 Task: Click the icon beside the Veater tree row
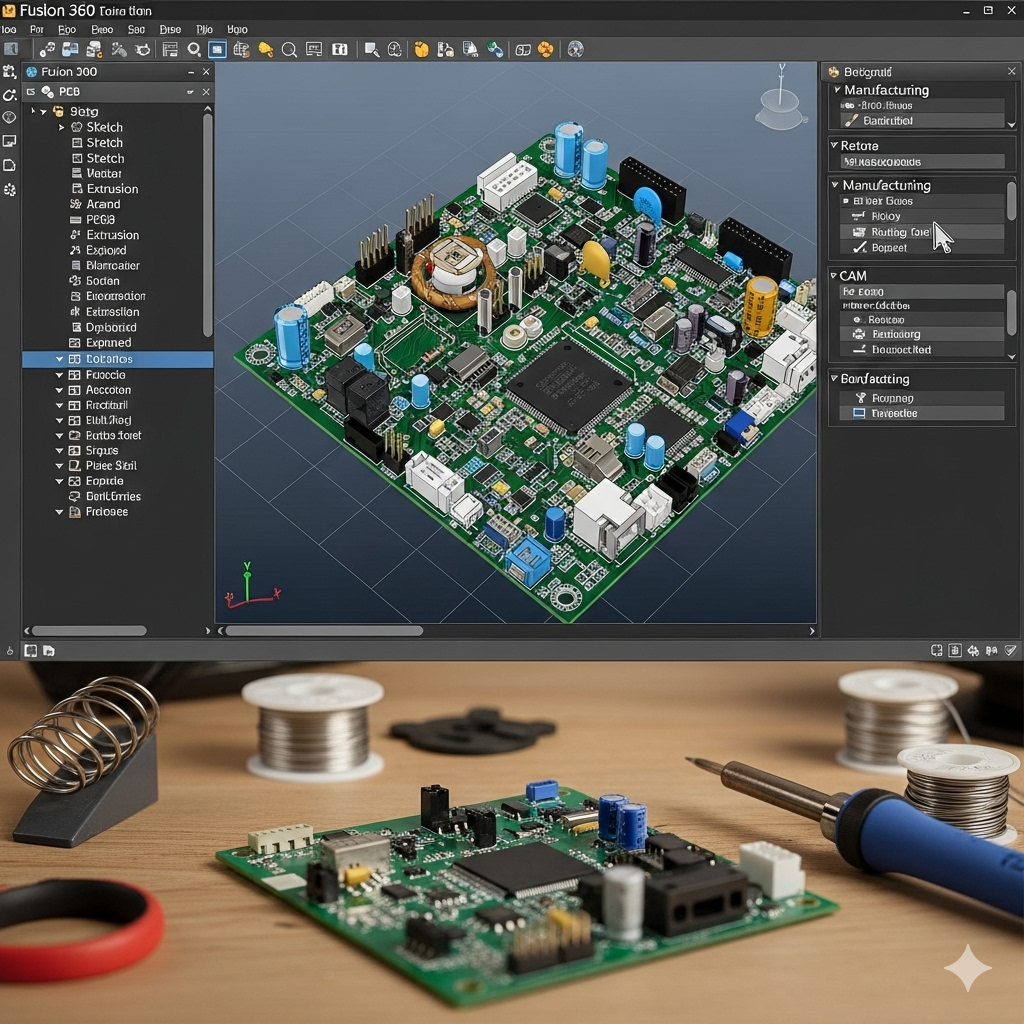click(76, 174)
